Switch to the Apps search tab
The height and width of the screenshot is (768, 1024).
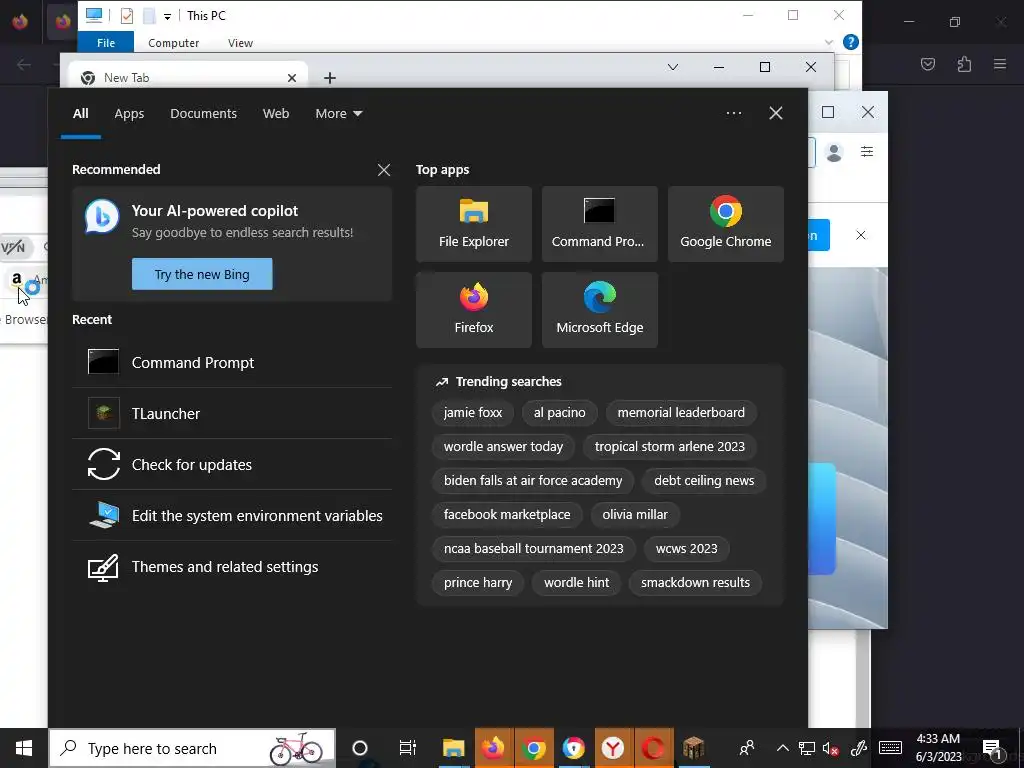[x=129, y=114]
